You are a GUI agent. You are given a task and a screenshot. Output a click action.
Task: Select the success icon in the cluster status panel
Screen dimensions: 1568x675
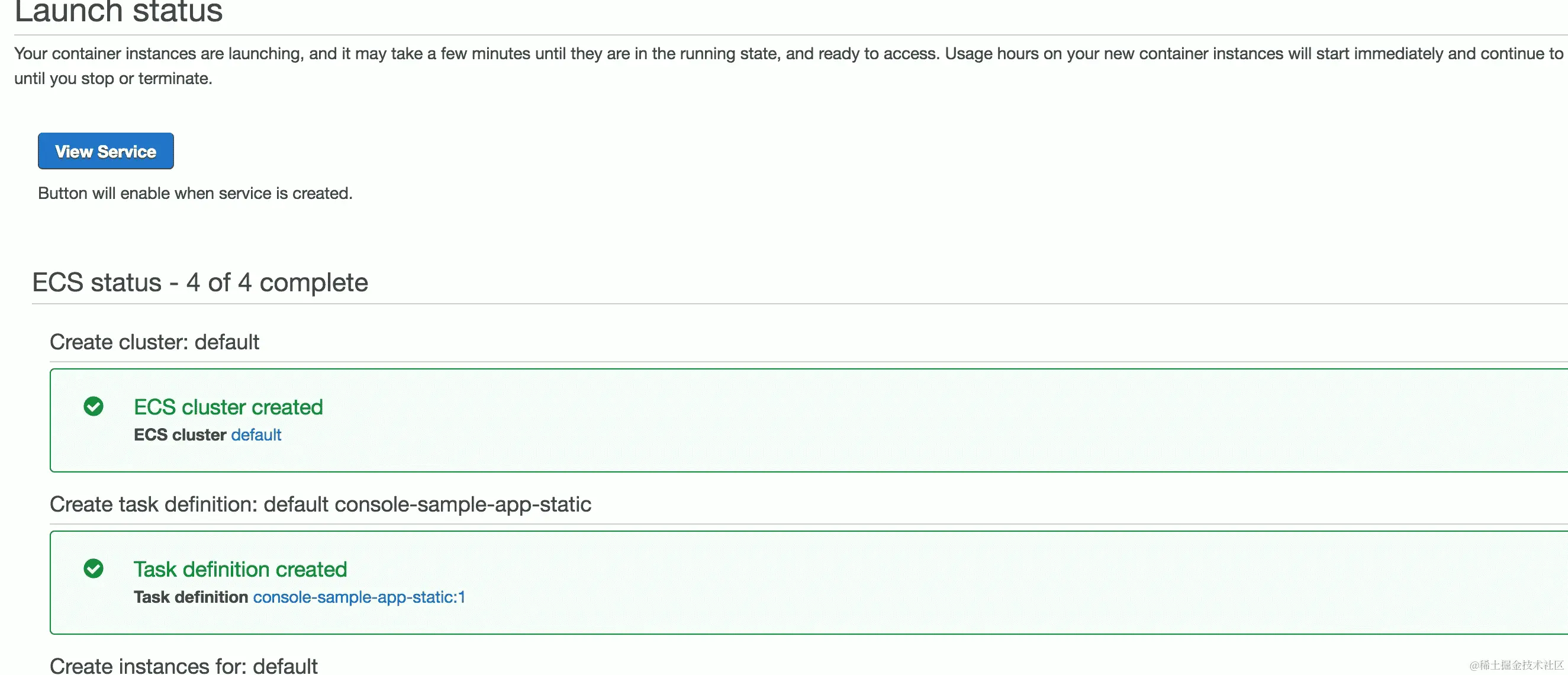94,406
